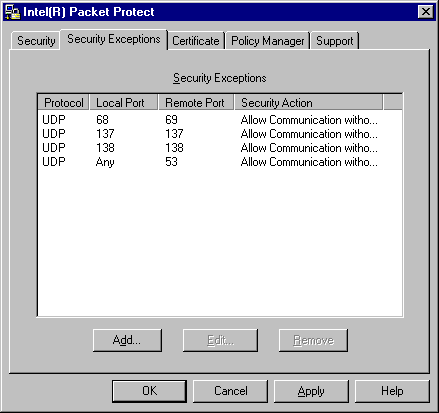Click the disabled Remove button
The height and width of the screenshot is (413, 439).
(313, 340)
